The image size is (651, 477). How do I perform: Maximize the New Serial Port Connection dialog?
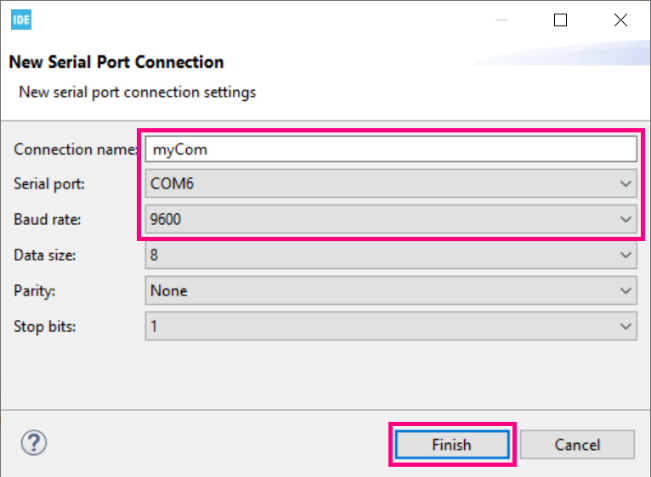click(560, 20)
